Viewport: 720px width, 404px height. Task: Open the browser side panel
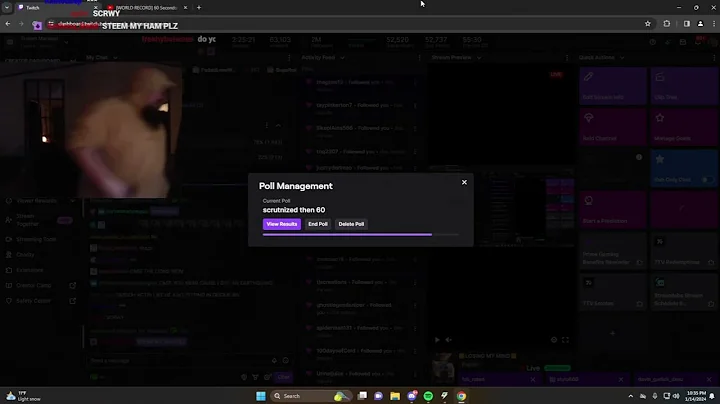686,24
